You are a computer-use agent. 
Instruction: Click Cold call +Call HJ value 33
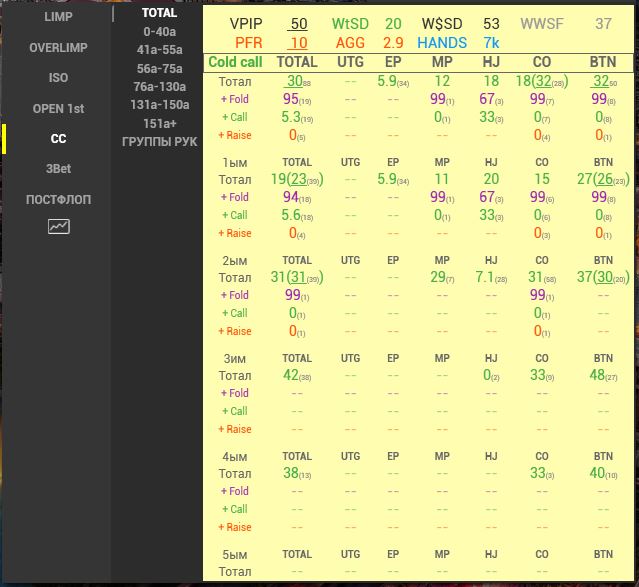491,117
